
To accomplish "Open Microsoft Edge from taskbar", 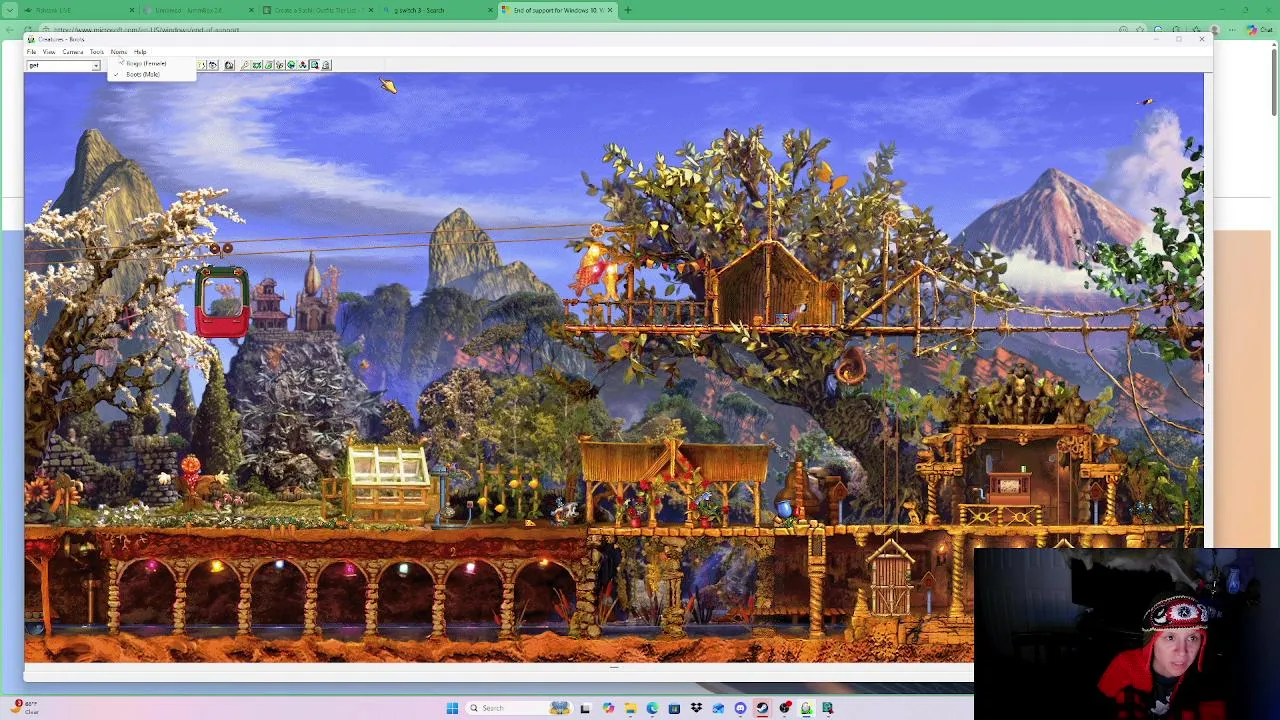I will click(652, 708).
